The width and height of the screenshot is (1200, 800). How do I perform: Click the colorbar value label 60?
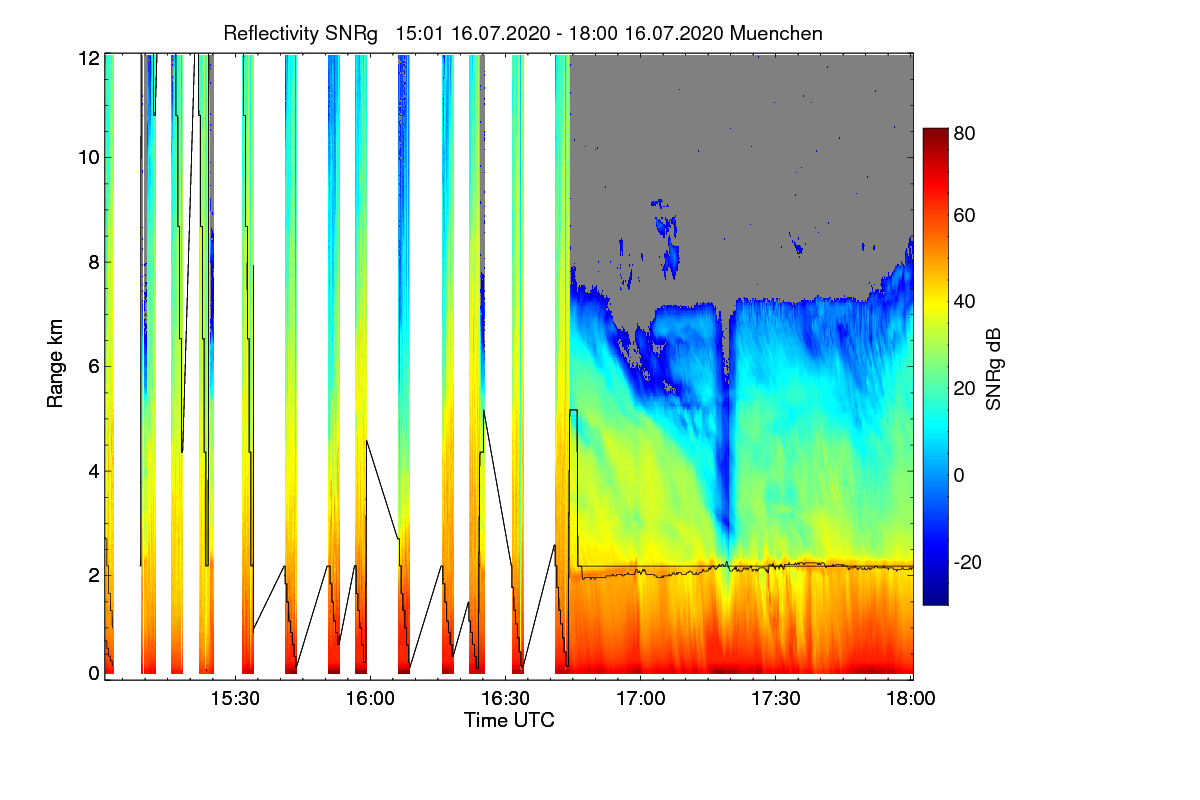(965, 216)
